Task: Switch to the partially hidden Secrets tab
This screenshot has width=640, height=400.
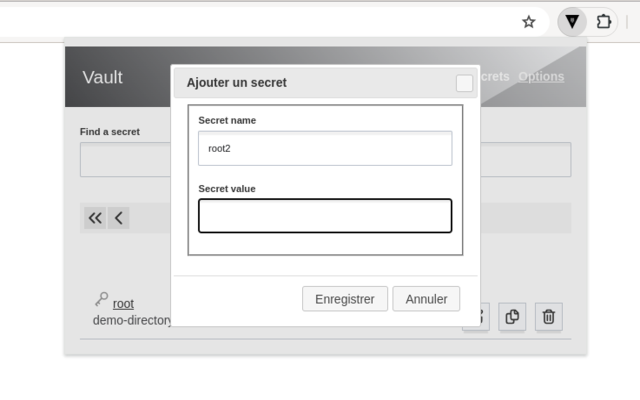Action: [x=495, y=76]
